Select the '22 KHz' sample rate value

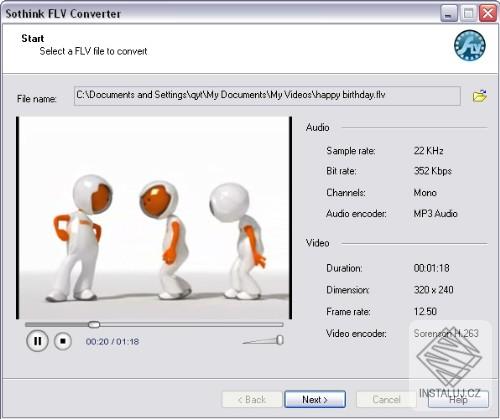(428, 151)
